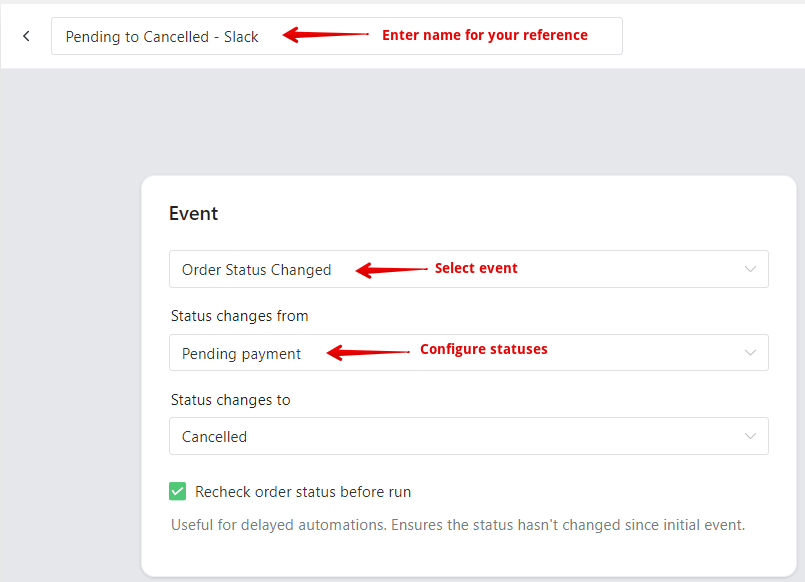
Task: Open the Order Status Changed event dropdown
Action: point(469,269)
